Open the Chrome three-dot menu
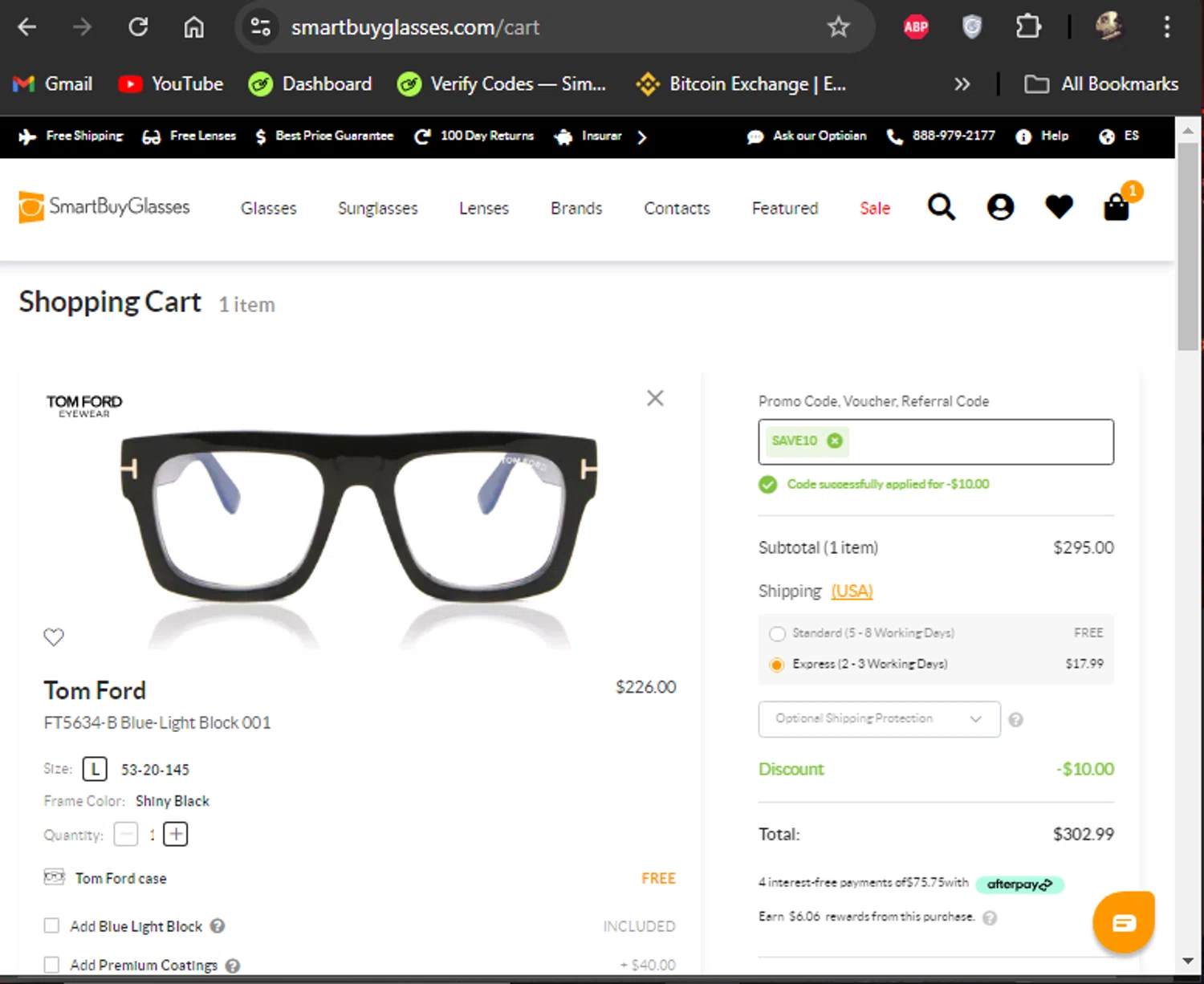Screen dimensions: 1204x984 point(1167,27)
